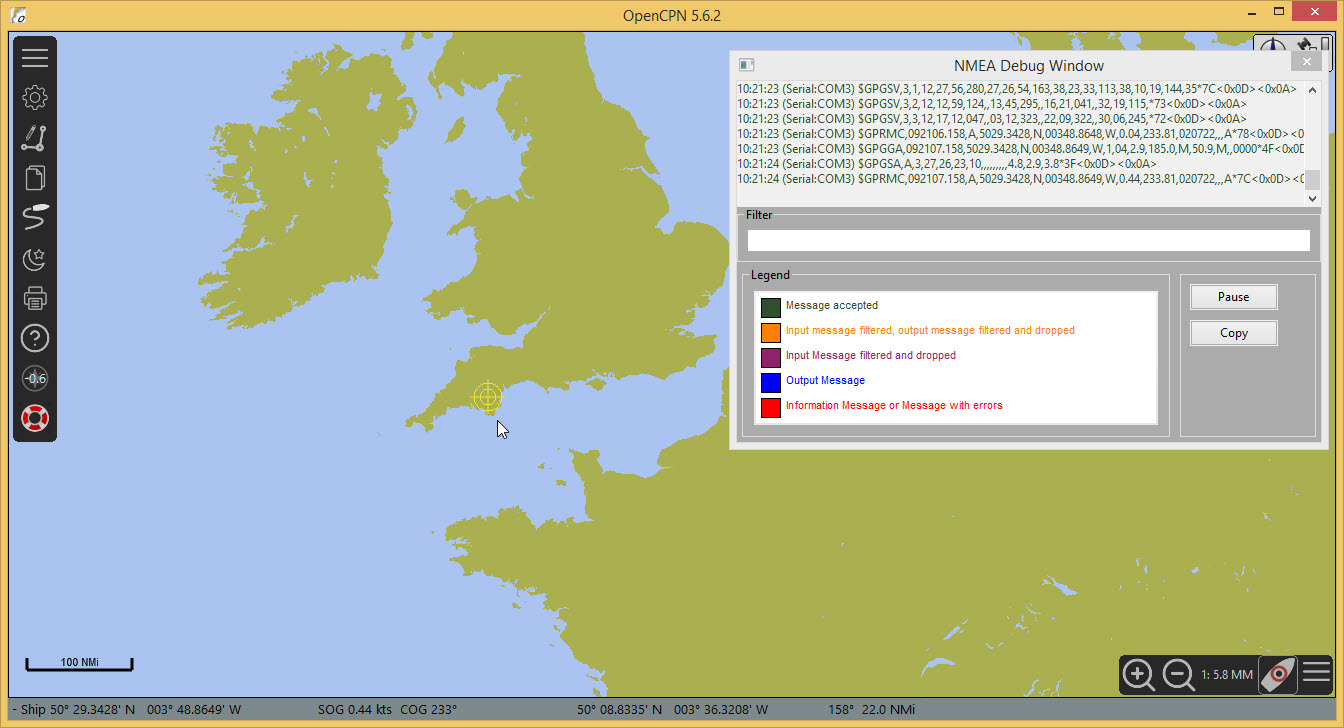This screenshot has width=1344, height=728.
Task: Open the Route & Mark Manager pages icon
Action: coord(35,178)
